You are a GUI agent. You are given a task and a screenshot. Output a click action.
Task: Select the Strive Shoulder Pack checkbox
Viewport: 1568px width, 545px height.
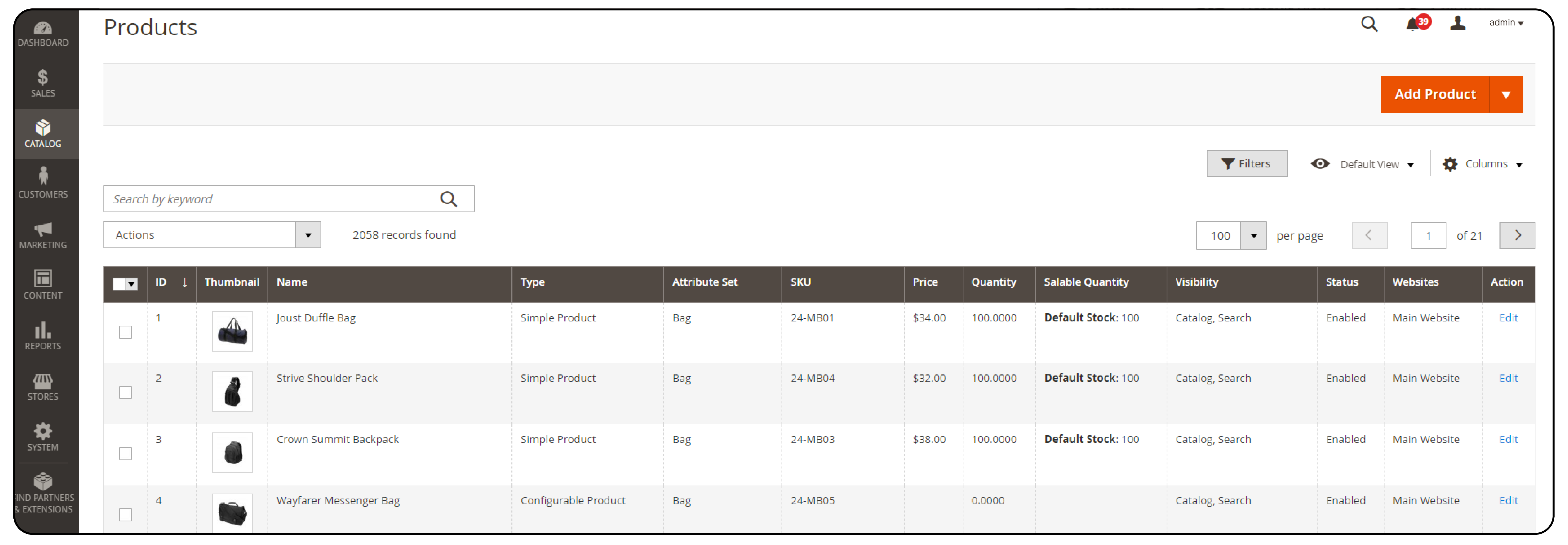pyautogui.click(x=125, y=393)
